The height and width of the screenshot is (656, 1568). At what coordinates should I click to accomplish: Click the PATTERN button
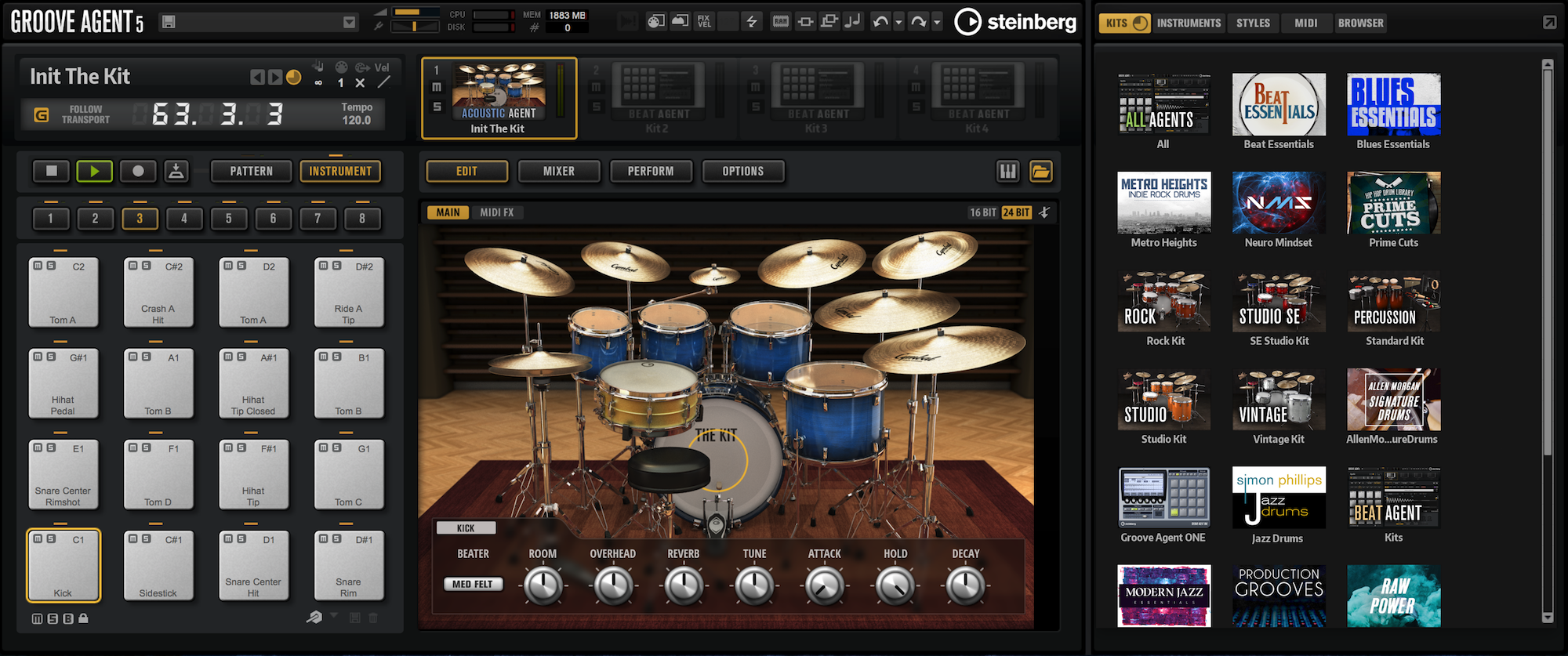click(x=251, y=171)
